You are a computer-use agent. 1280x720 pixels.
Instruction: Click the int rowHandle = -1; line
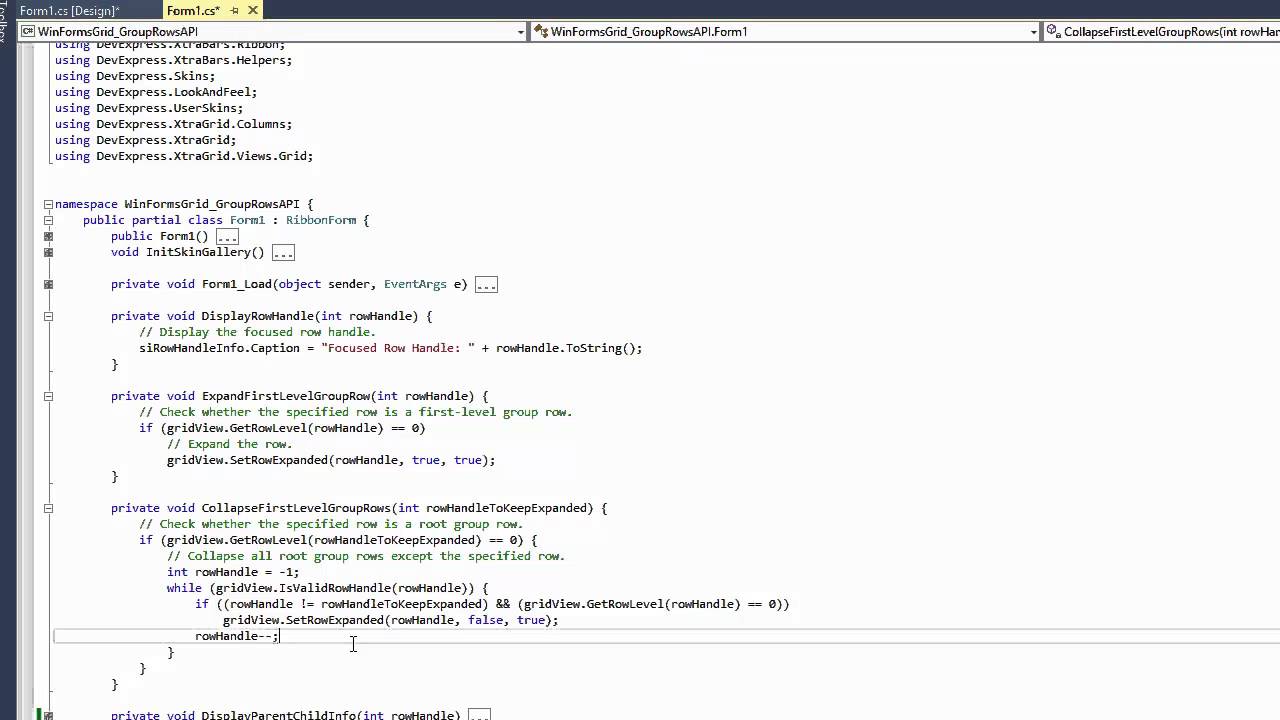(x=233, y=572)
